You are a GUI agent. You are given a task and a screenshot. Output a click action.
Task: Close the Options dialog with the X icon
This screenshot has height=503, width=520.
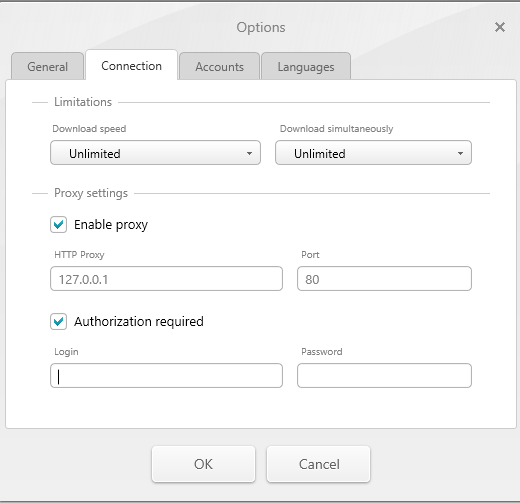click(500, 27)
